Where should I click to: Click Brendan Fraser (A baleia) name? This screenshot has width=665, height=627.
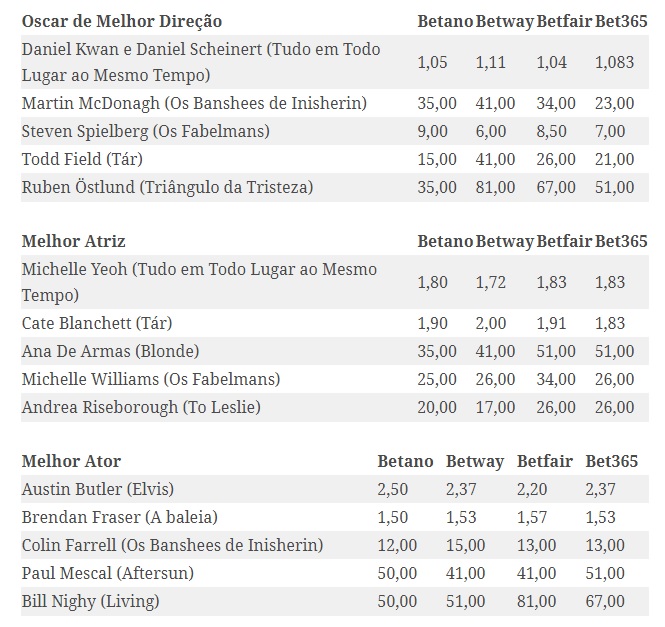pyautogui.click(x=120, y=517)
